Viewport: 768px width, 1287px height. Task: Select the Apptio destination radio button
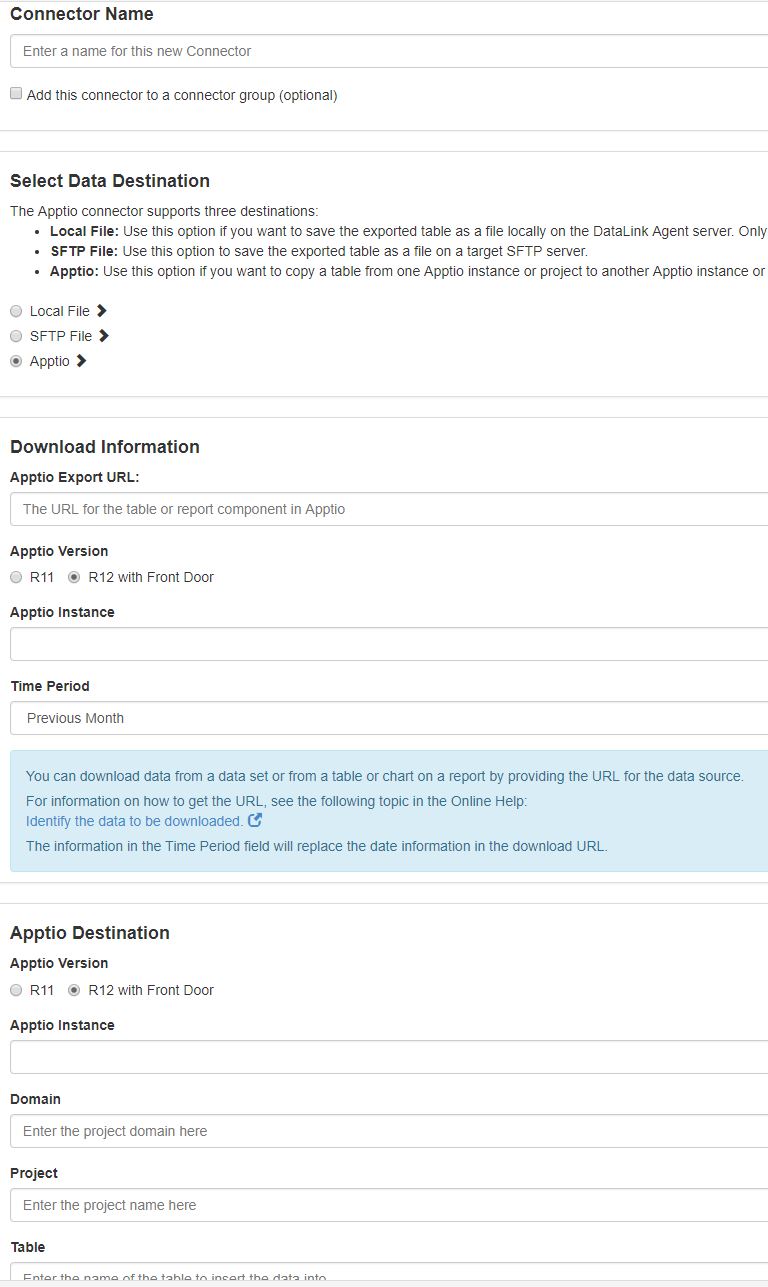tap(16, 361)
